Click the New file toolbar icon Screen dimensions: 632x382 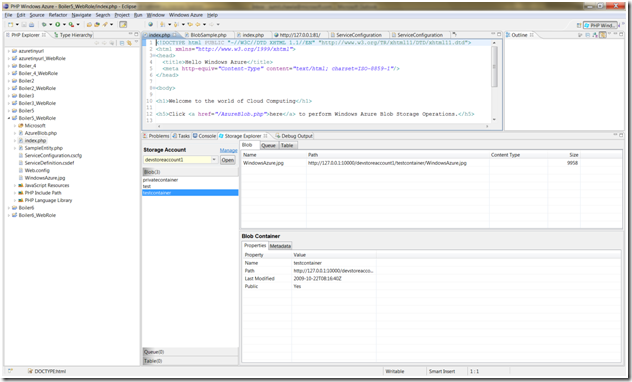(x=10, y=25)
